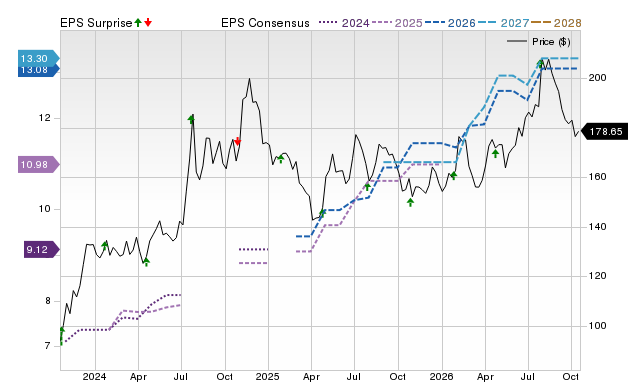Click the 9.12 dark purple value tag
Image resolution: width=640 pixels, height=382 pixels.
41,250
